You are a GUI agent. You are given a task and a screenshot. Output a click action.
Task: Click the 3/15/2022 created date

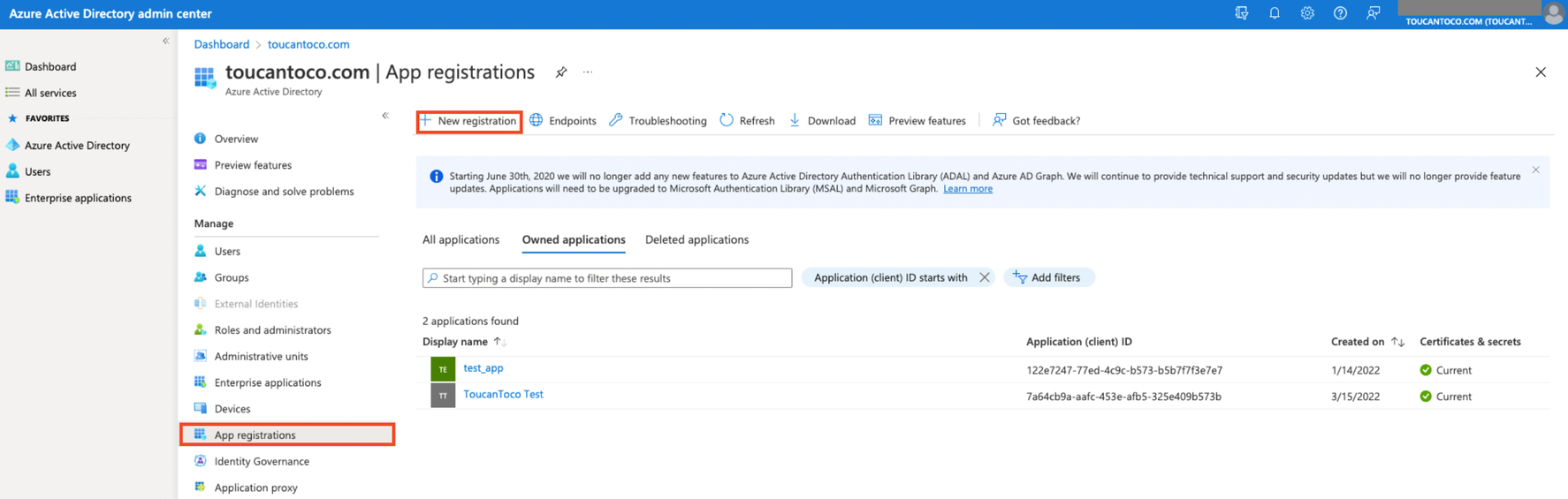(x=1355, y=397)
